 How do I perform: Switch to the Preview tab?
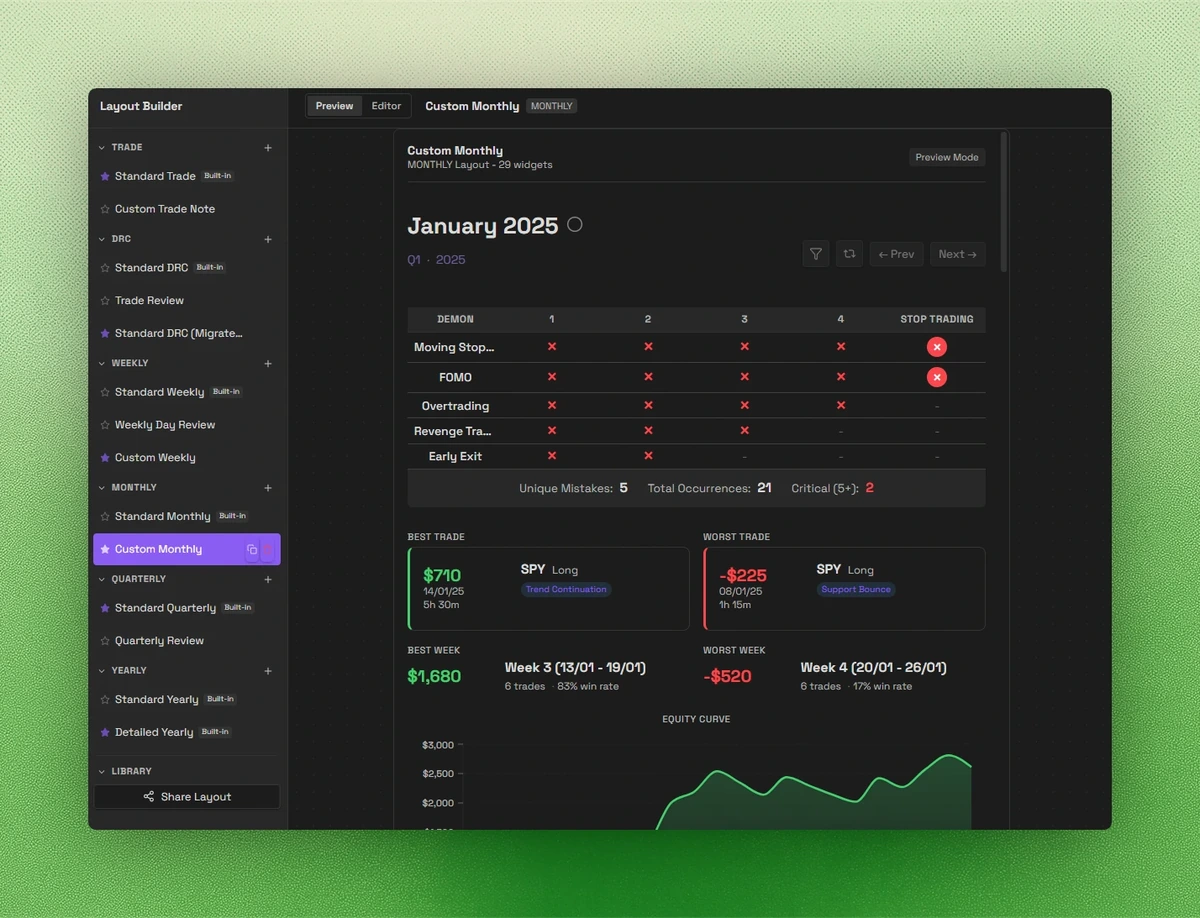pos(334,106)
